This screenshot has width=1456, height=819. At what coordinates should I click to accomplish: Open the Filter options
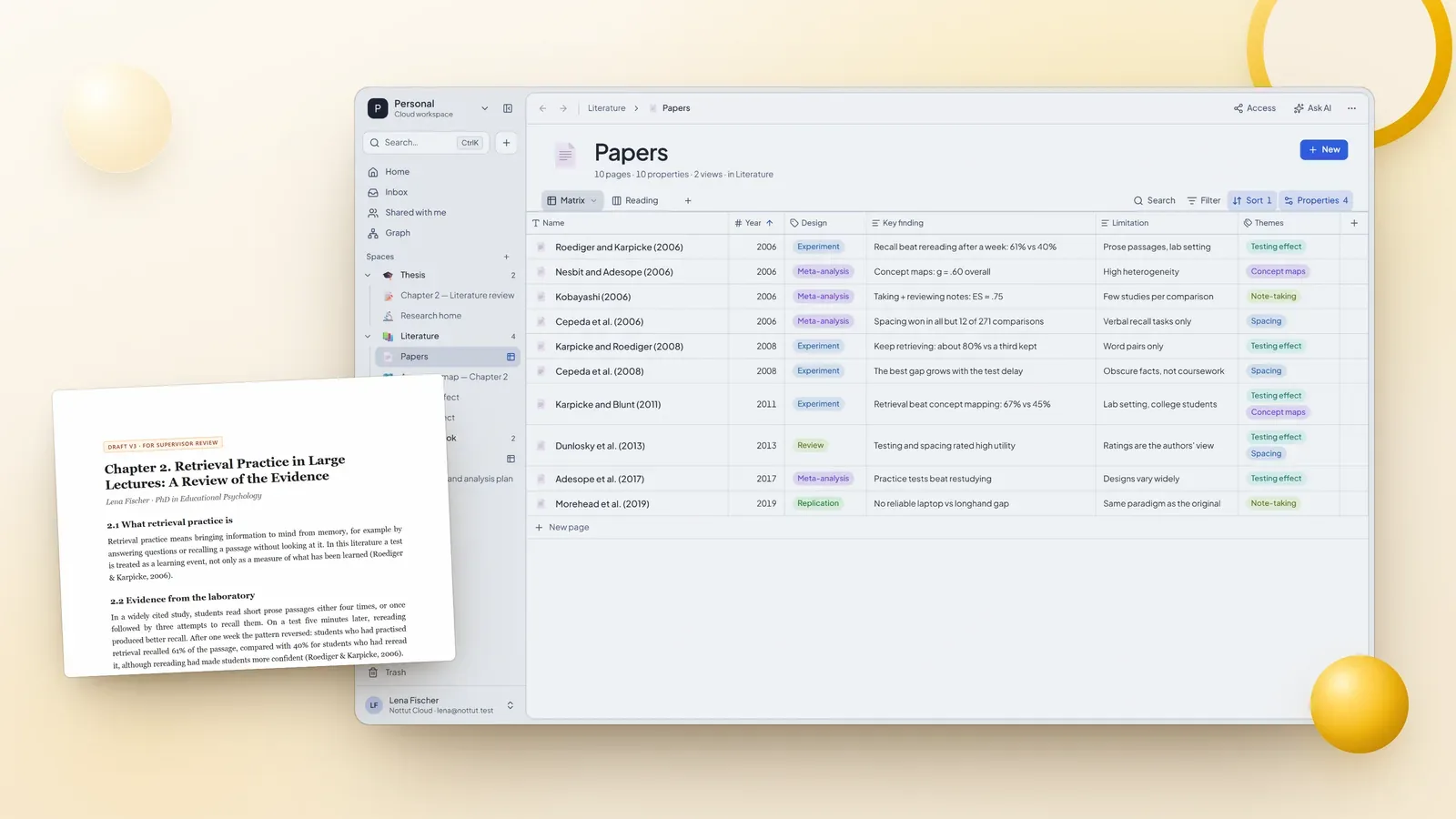click(x=1204, y=201)
